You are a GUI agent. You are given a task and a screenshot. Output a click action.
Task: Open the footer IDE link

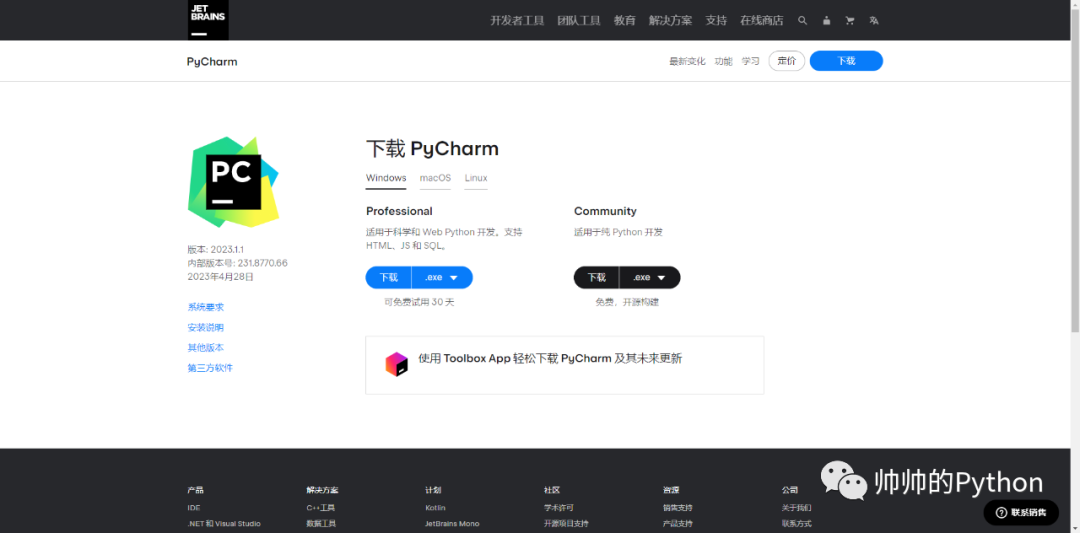coord(194,508)
